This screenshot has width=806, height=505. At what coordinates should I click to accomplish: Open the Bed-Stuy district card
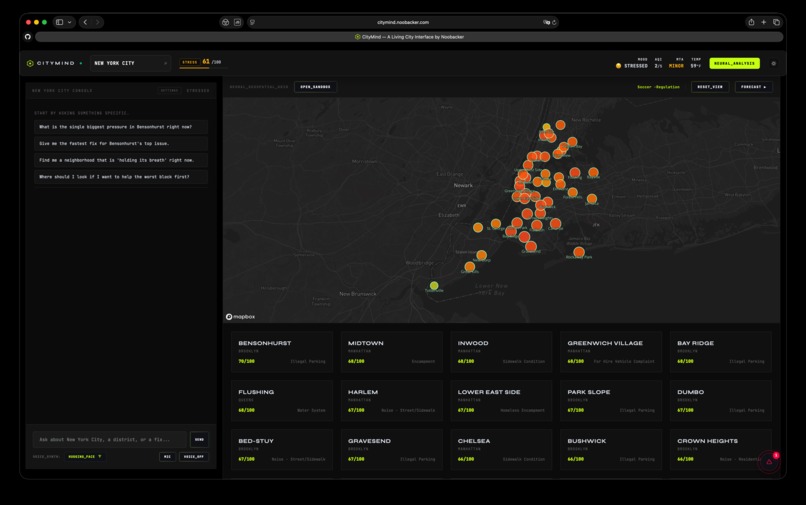[282, 449]
